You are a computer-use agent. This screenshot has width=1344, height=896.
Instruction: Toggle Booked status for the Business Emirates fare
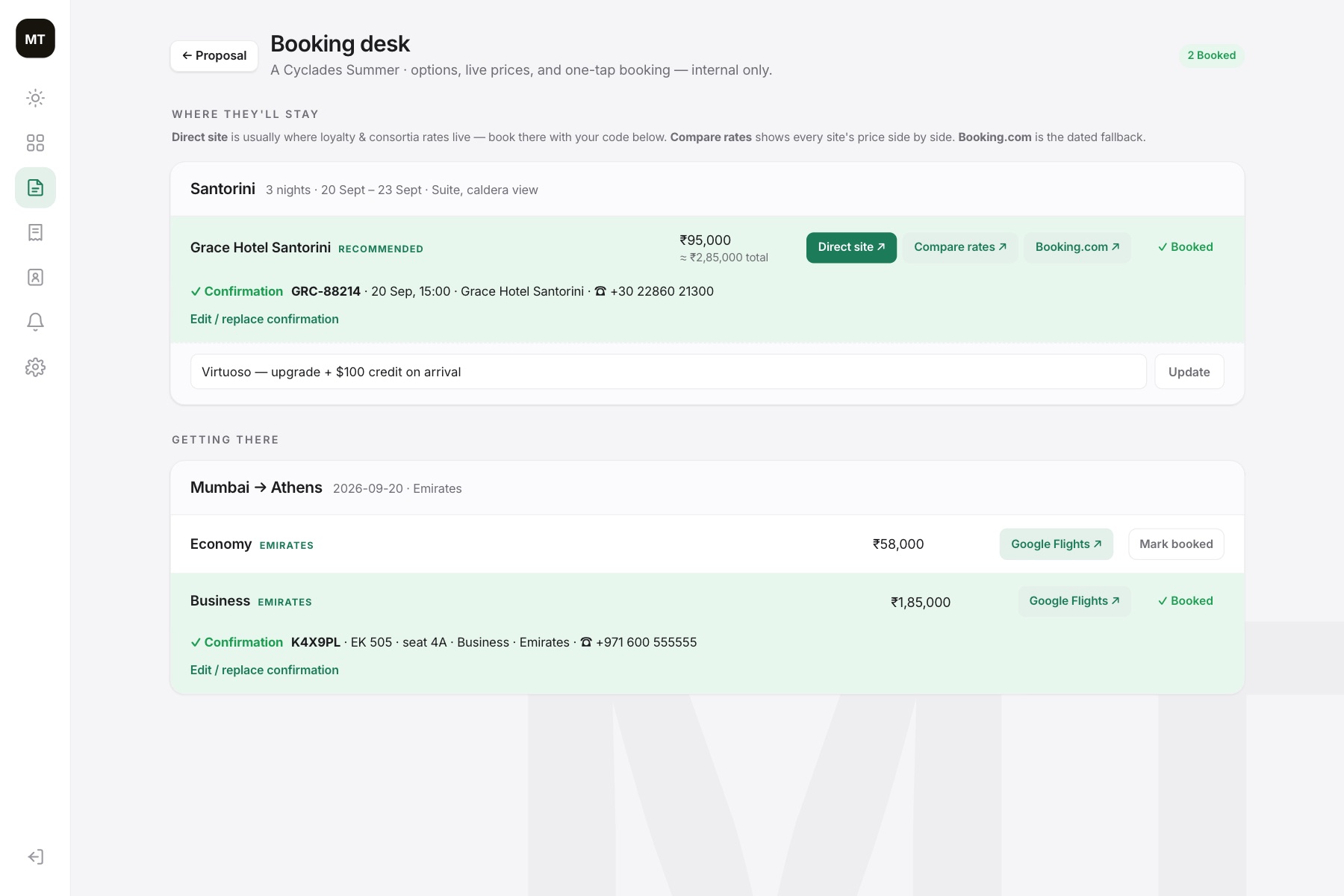coord(1185,601)
